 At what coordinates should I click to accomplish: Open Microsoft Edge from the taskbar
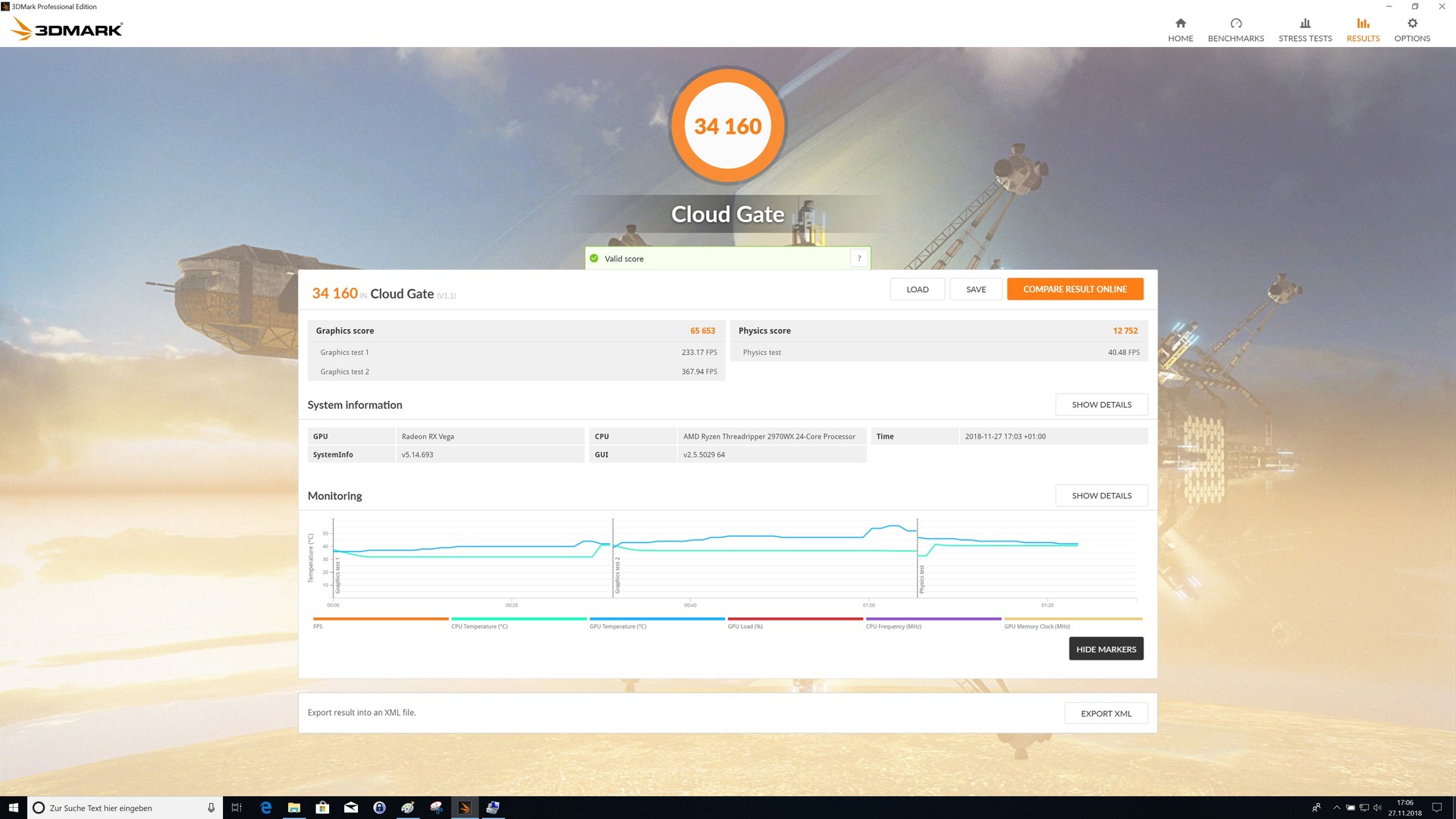266,808
